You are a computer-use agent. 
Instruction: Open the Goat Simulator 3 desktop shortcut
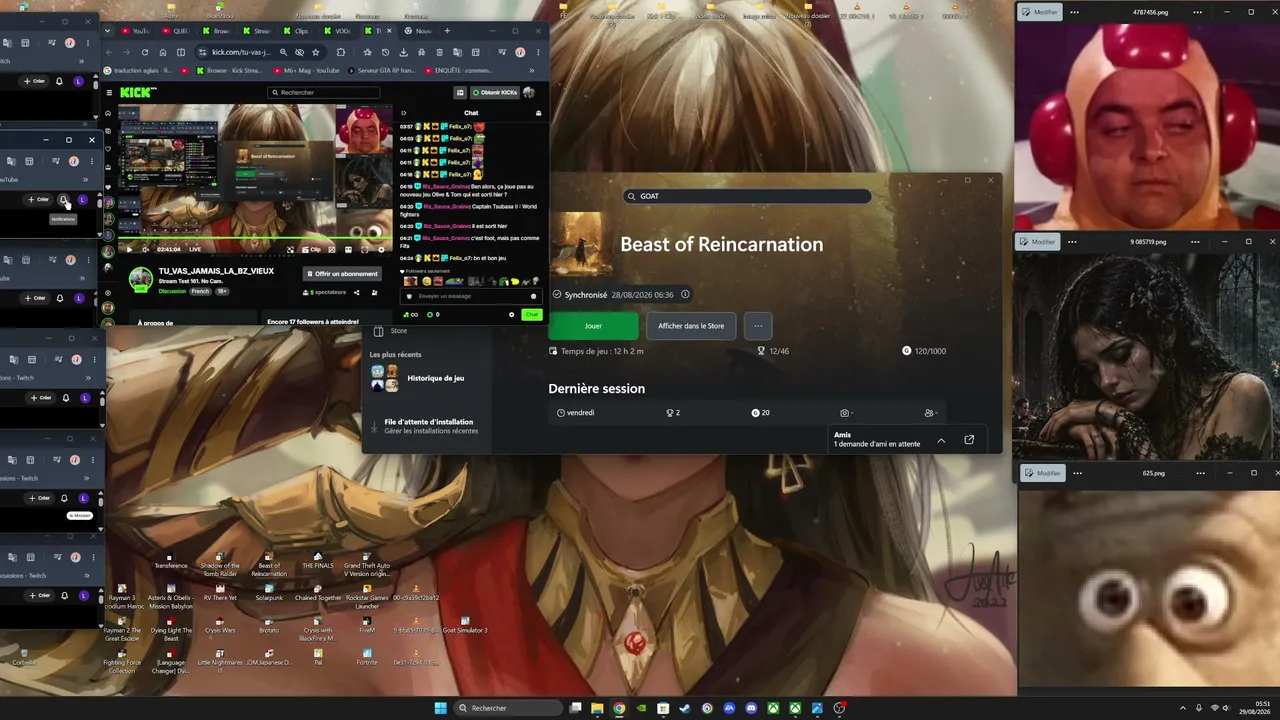(464, 624)
